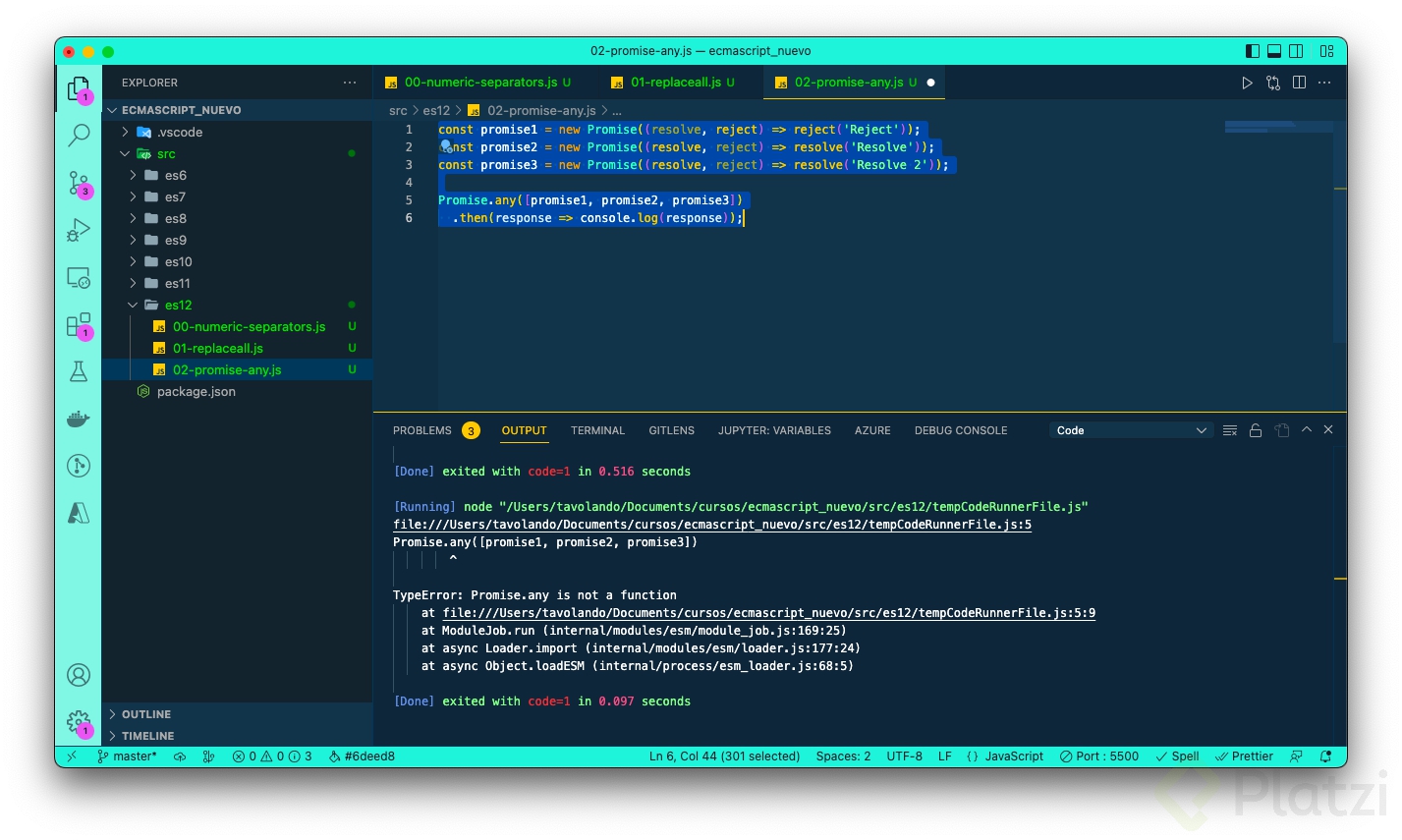Open the notifications bell
Image resolution: width=1402 pixels, height=840 pixels.
point(1326,756)
